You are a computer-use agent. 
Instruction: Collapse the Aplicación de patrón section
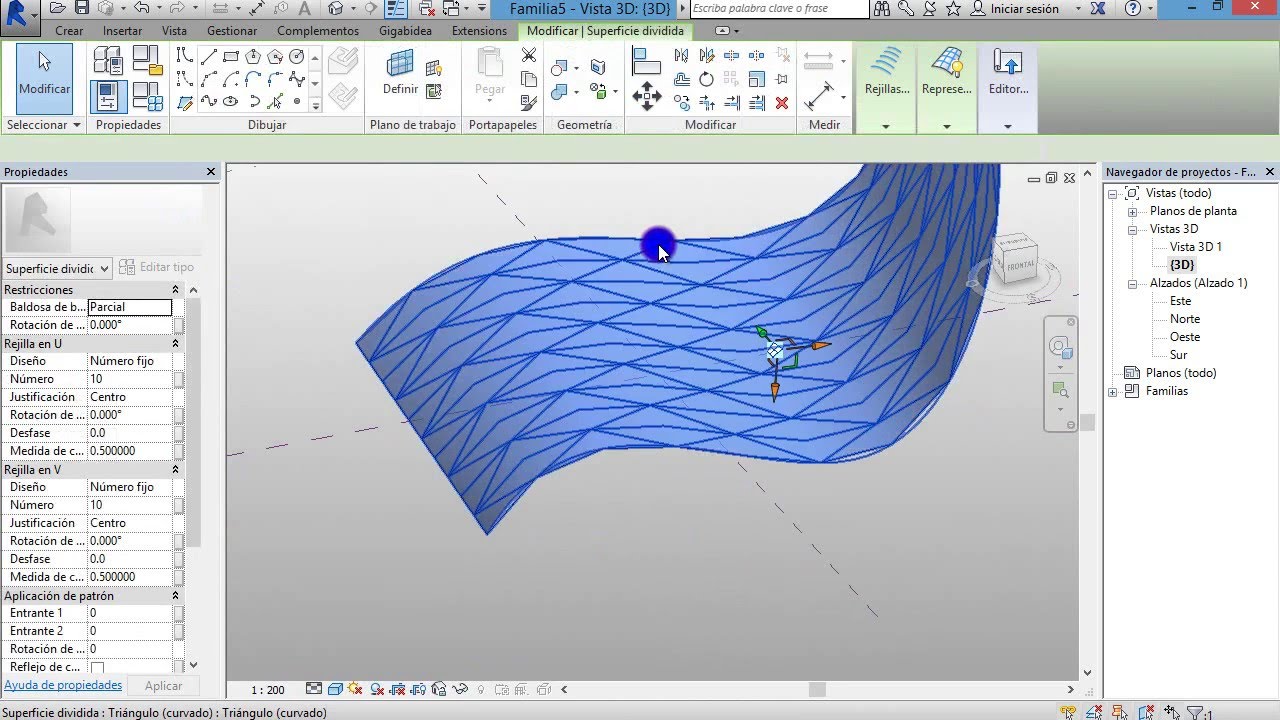coord(175,595)
